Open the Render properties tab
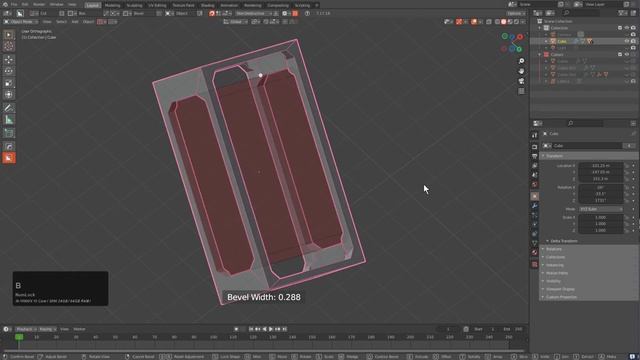640x360 pixels. click(x=535, y=147)
